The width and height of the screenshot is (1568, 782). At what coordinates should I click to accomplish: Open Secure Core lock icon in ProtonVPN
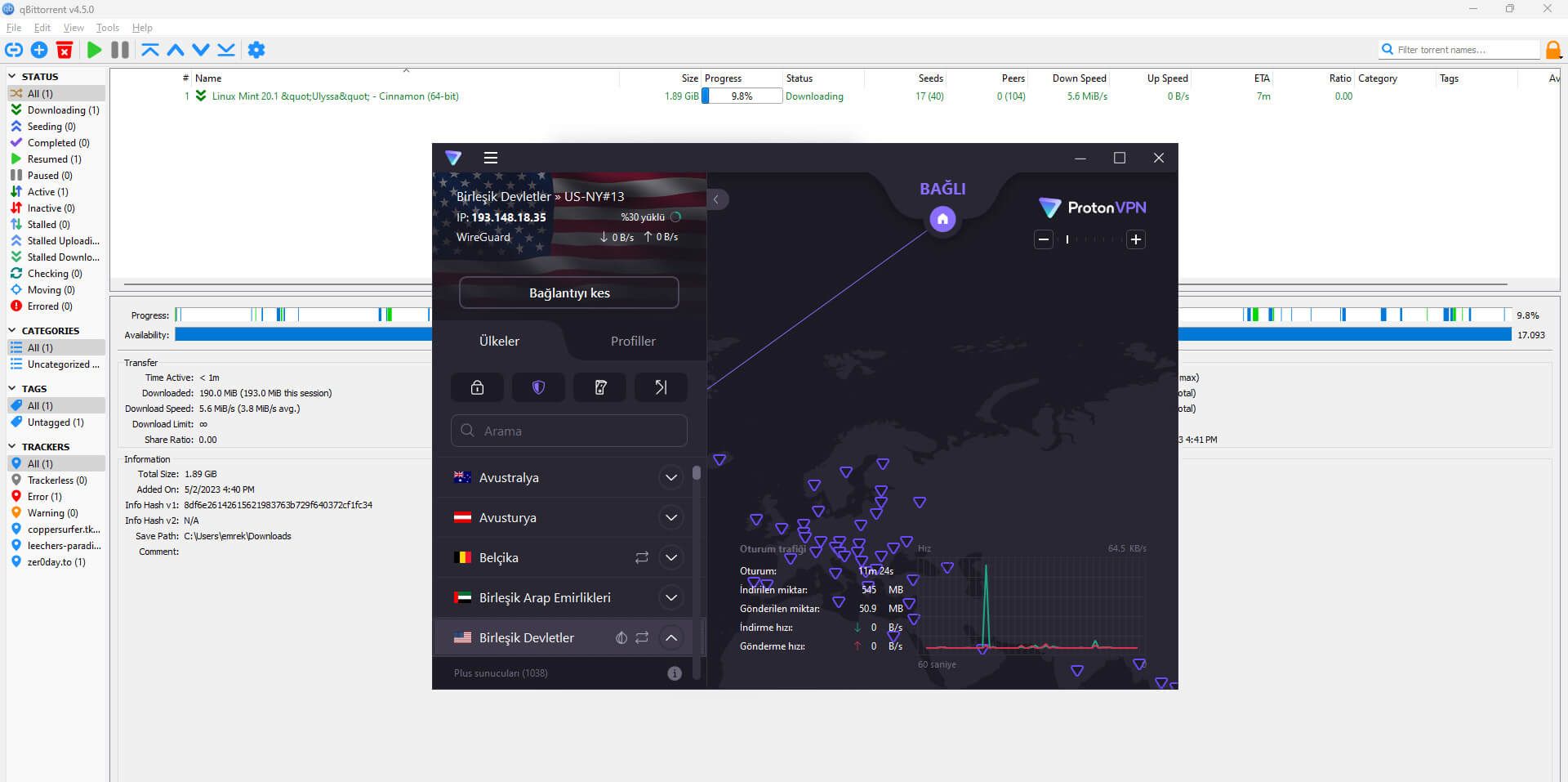pos(477,387)
